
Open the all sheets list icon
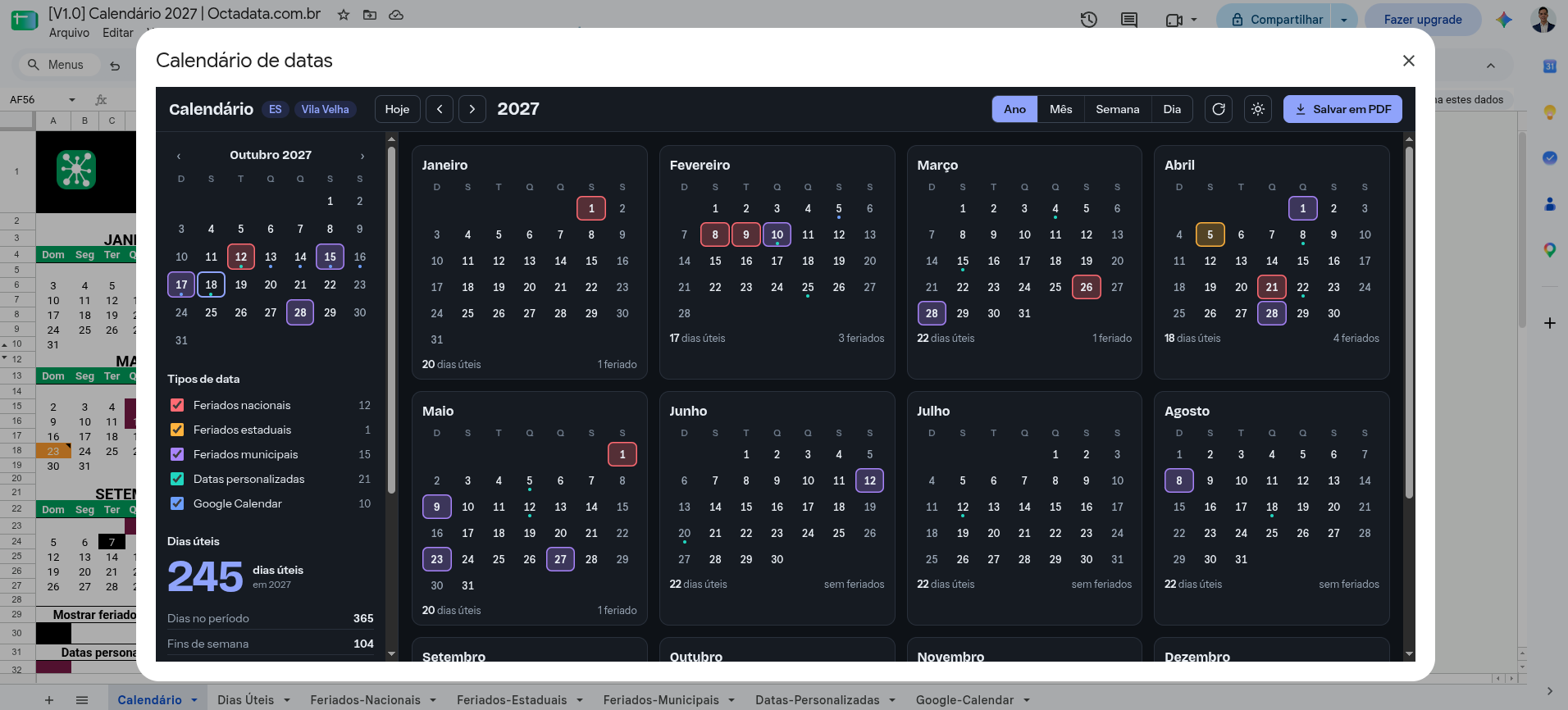click(x=82, y=700)
